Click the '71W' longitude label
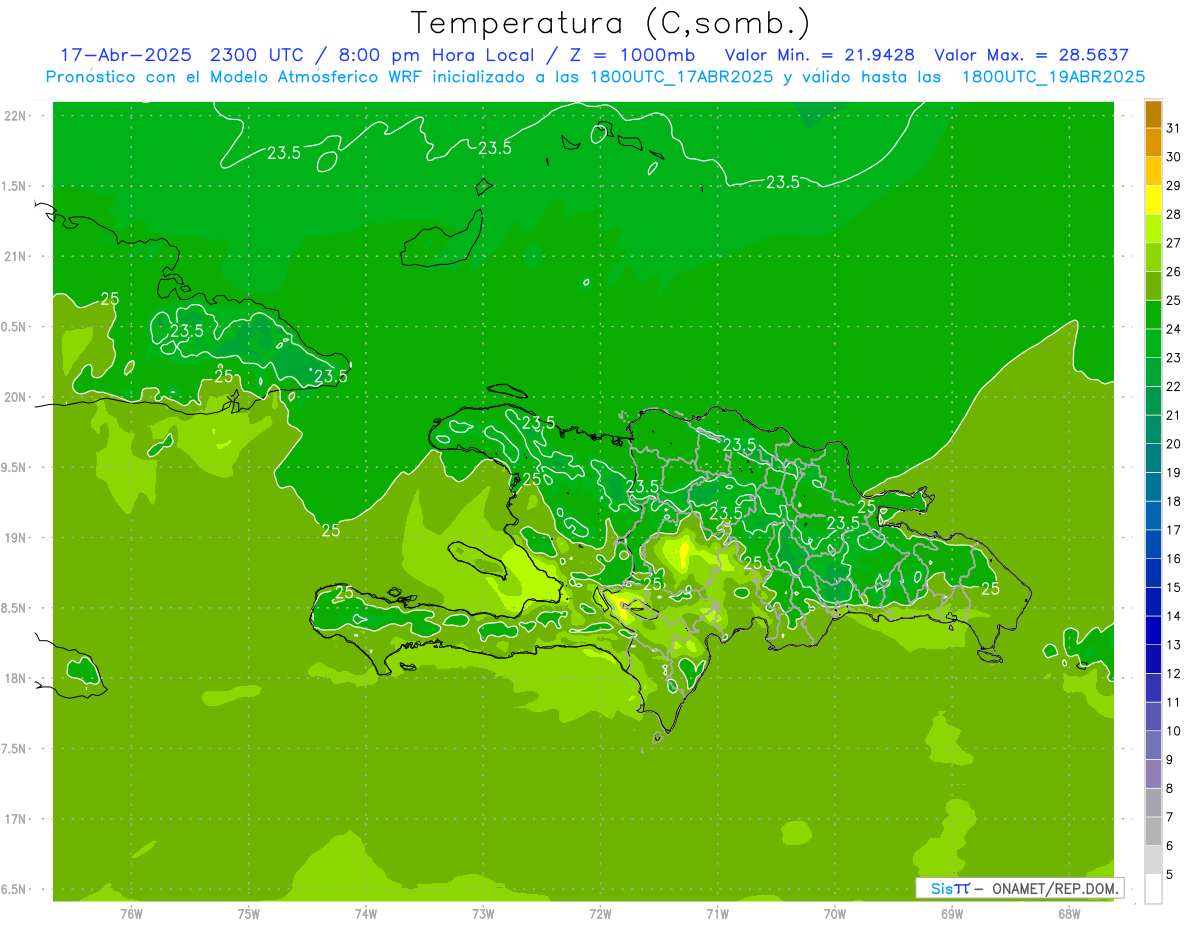Image resolution: width=1200 pixels, height=927 pixels. (x=718, y=913)
